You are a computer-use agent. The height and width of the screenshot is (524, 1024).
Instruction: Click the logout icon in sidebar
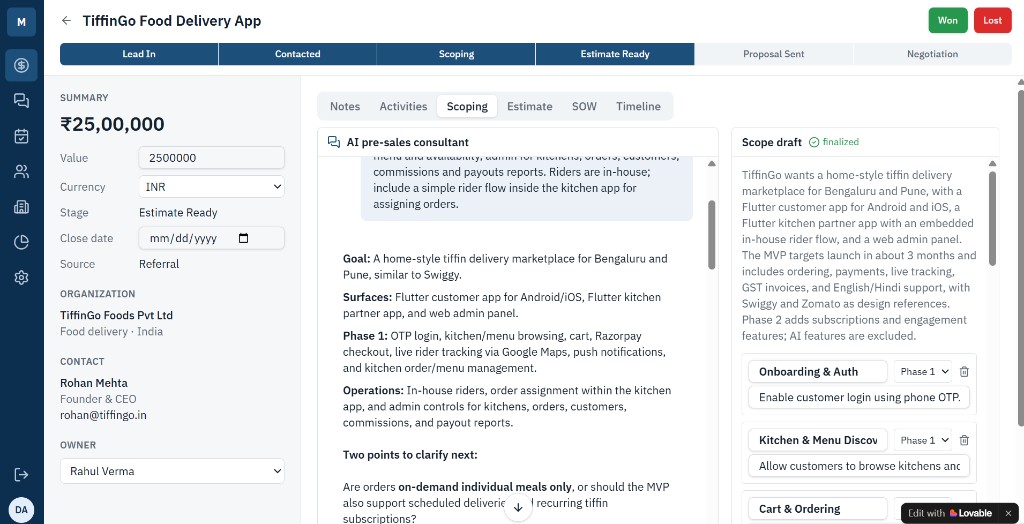[22, 474]
